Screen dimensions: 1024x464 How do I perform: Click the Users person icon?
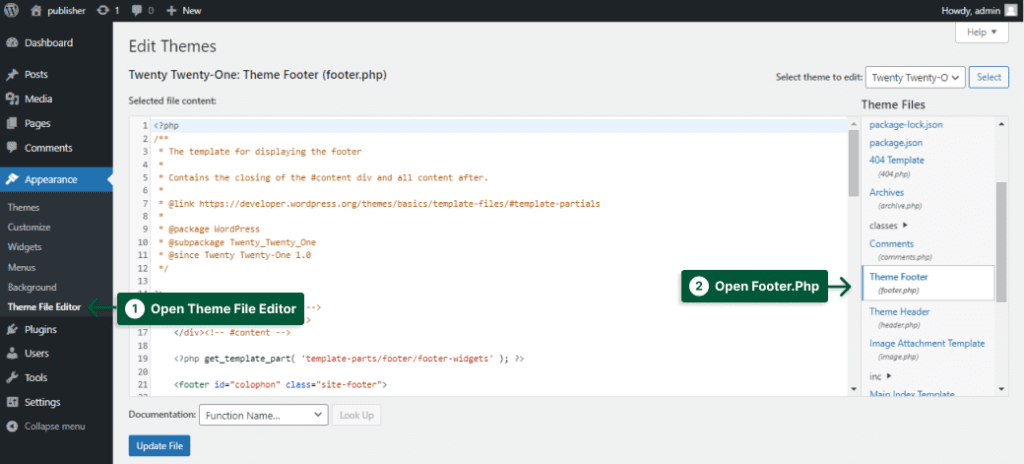12,354
